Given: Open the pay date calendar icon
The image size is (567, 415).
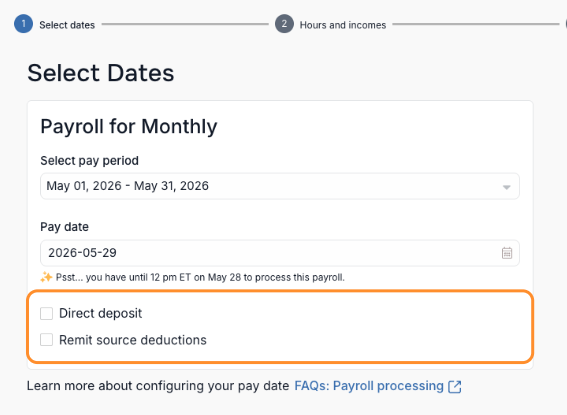Looking at the screenshot, I should (x=507, y=253).
